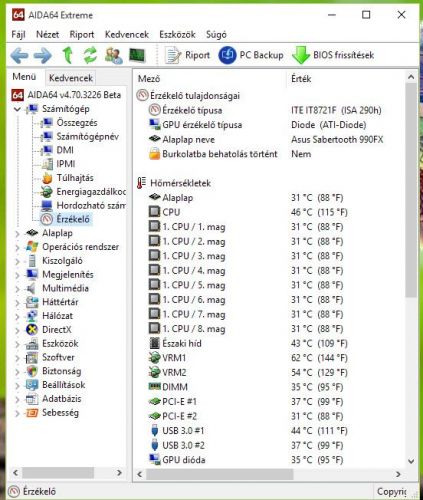This screenshot has height=500, width=423.
Task: Select the USB 3.0 #1 temperature row
Action: [x=248, y=431]
